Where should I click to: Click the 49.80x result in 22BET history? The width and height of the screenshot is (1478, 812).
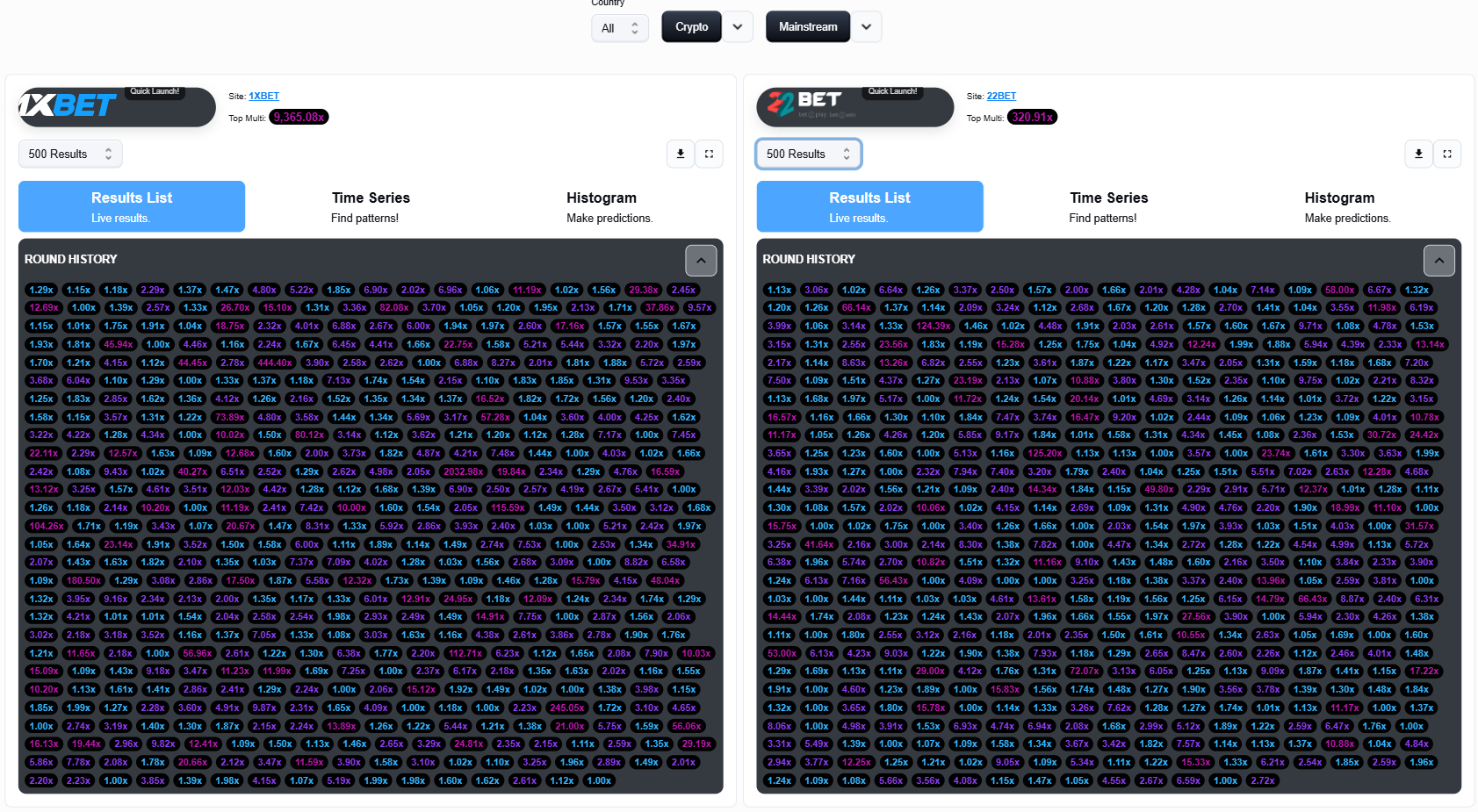coord(1159,489)
